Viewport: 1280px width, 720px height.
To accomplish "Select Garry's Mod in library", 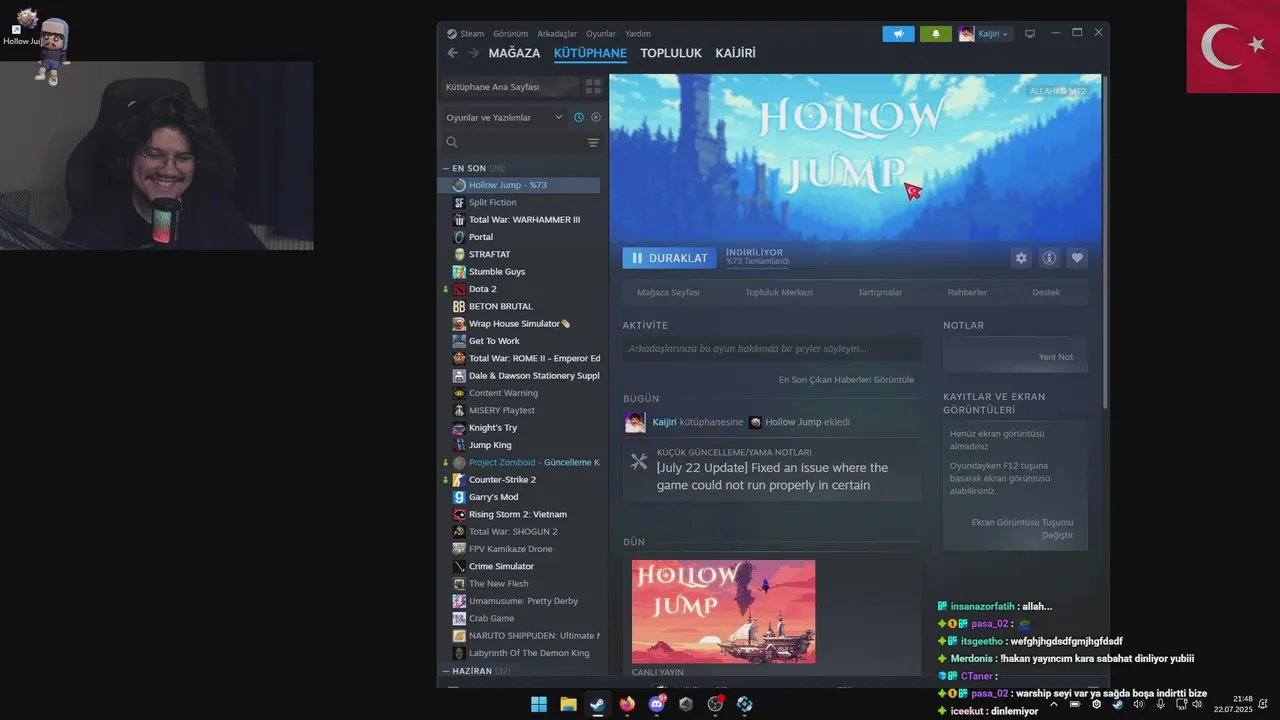I will tap(521, 497).
